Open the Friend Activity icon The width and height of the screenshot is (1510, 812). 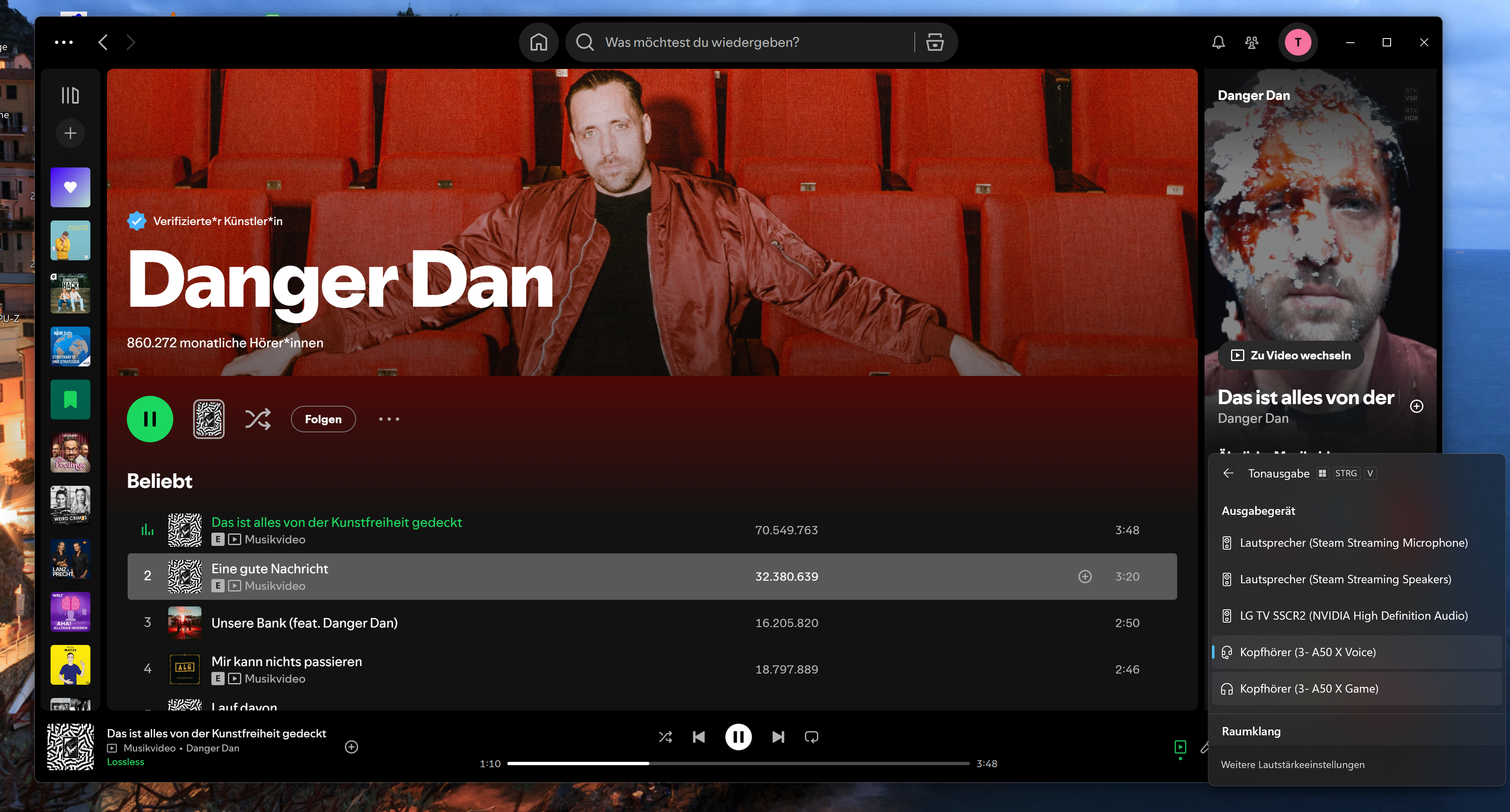[x=1251, y=42]
